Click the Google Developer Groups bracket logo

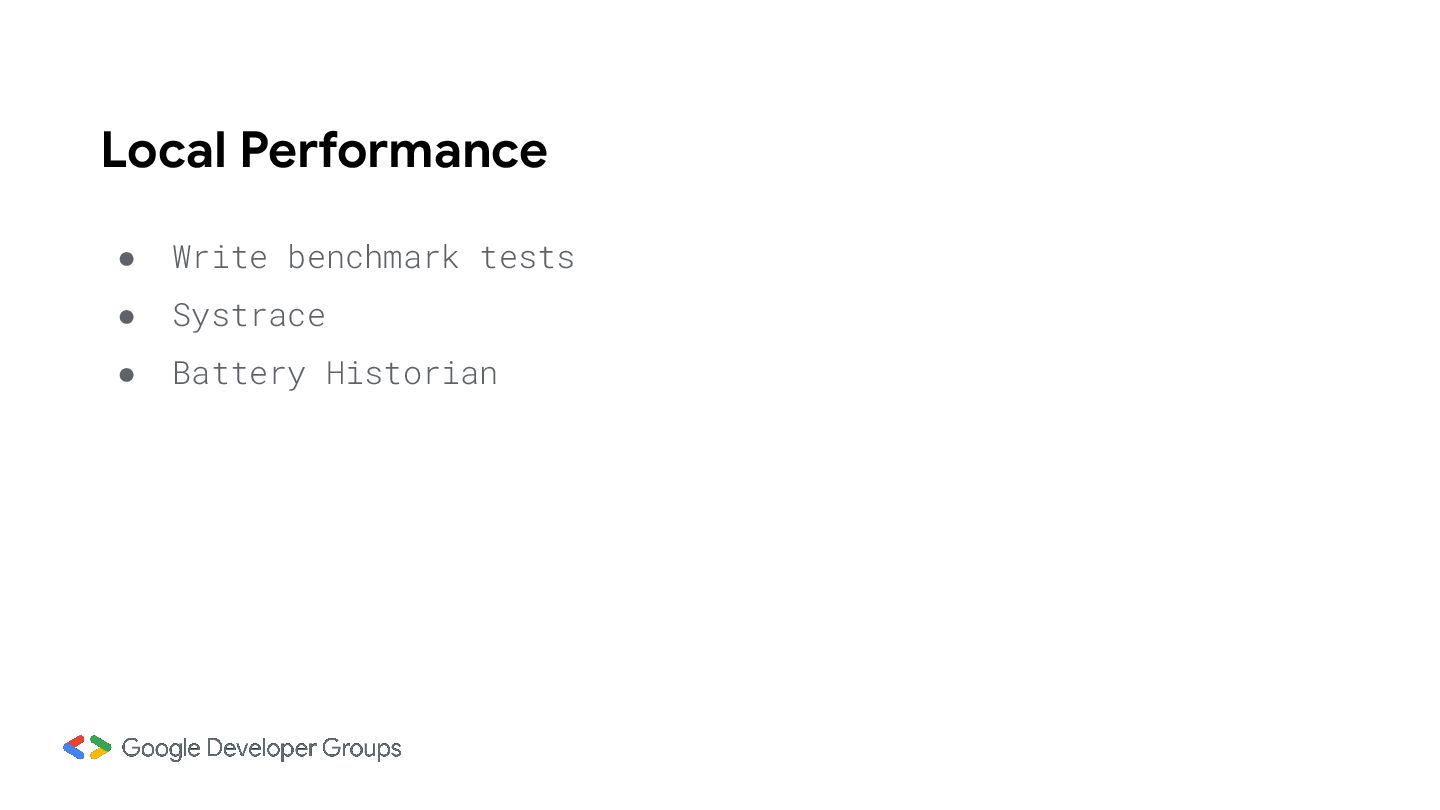tap(87, 747)
